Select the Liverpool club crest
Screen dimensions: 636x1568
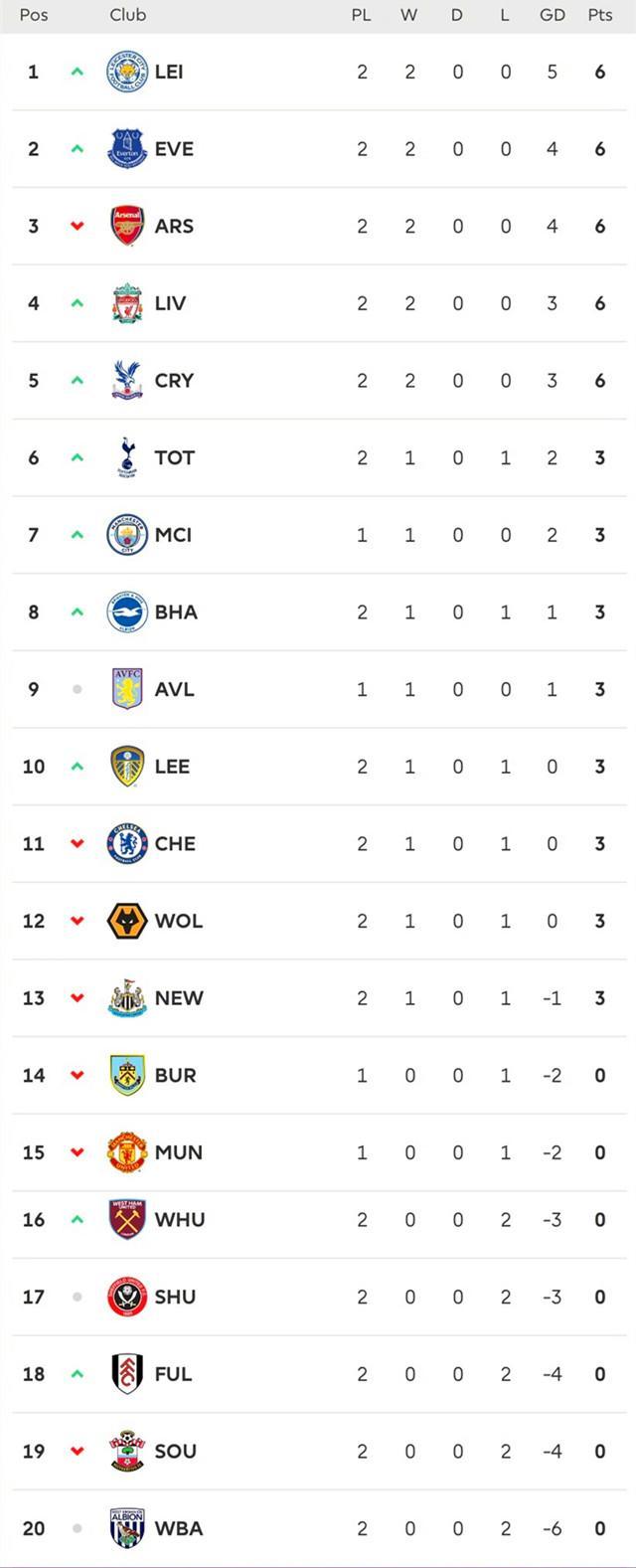point(127,303)
